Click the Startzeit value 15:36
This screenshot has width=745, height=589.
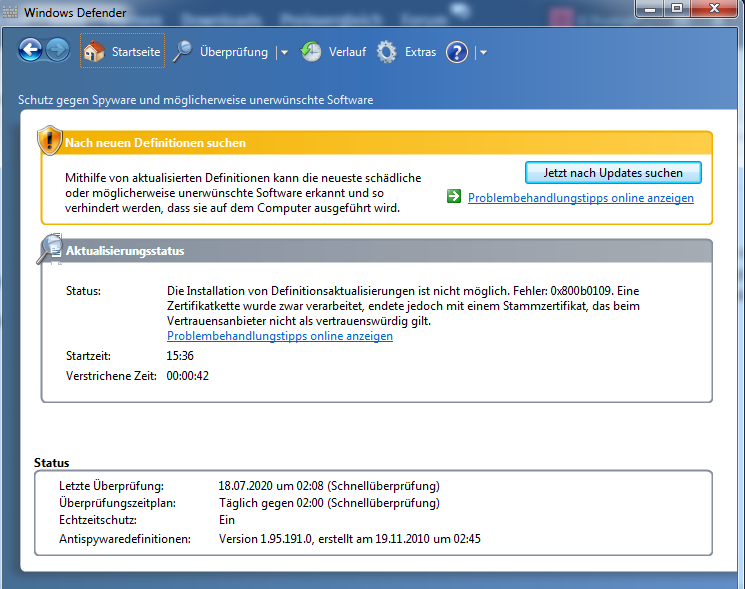coord(180,356)
